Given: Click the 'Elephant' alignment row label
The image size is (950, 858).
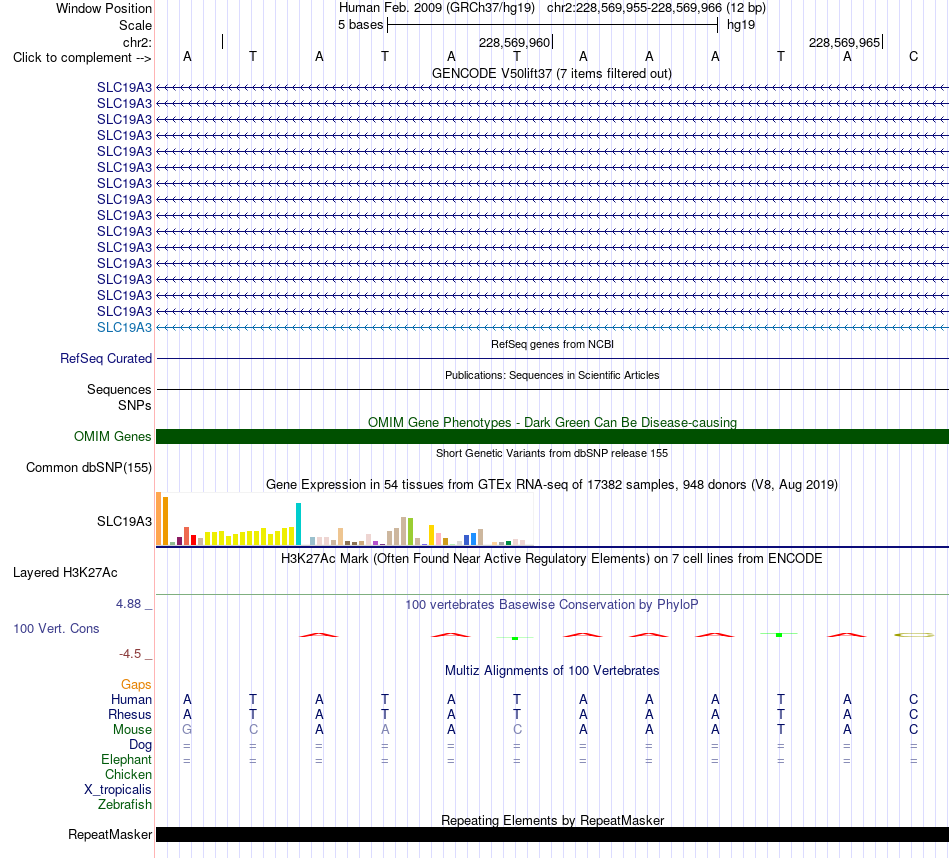Looking at the screenshot, I should (x=126, y=759).
